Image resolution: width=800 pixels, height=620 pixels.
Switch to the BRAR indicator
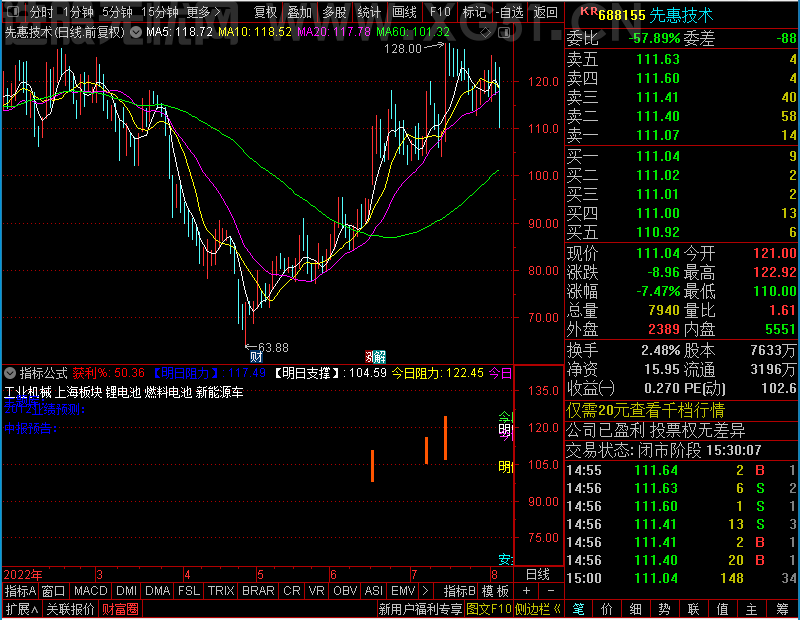258,591
